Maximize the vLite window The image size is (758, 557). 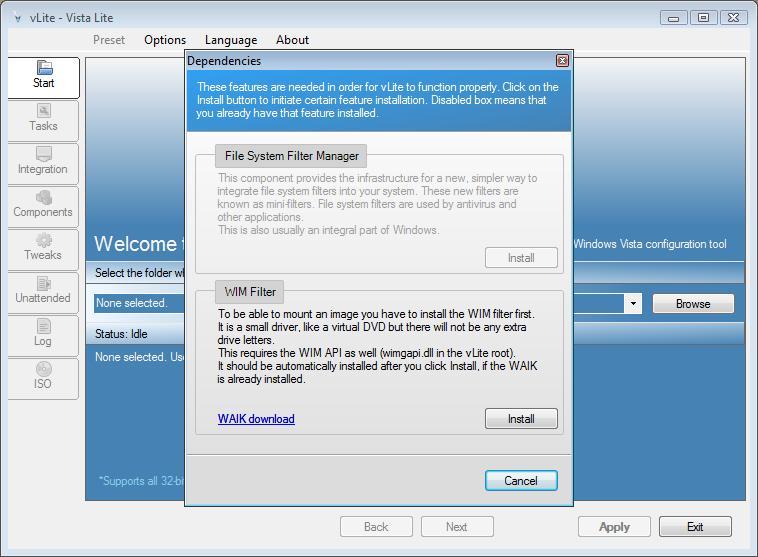tap(703, 18)
